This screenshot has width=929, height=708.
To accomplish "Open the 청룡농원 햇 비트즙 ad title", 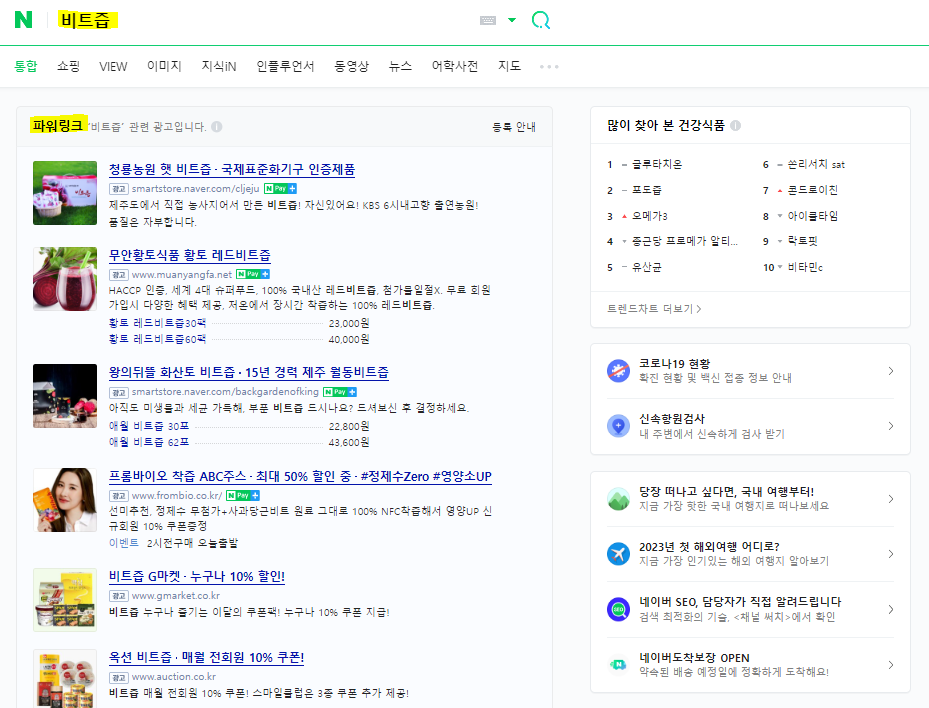I will [232, 169].
